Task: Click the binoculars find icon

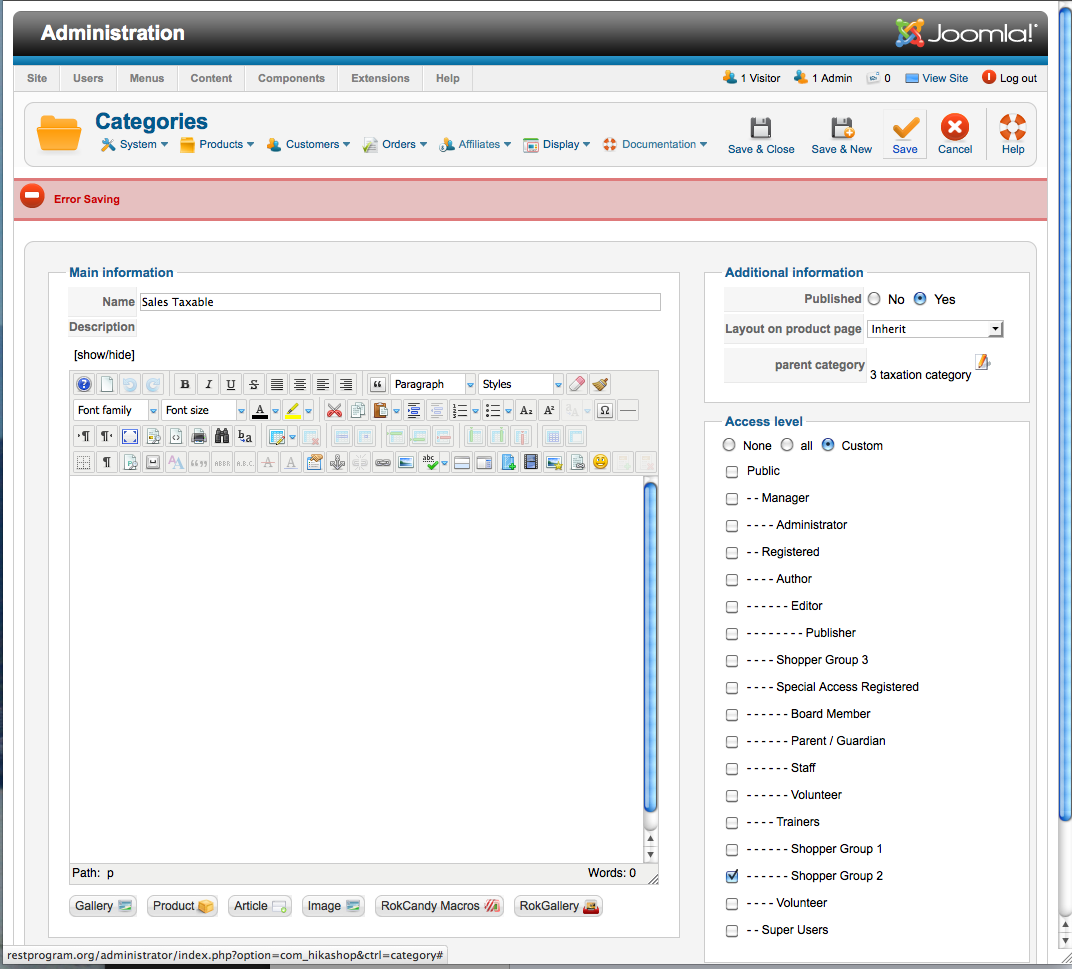Action: [222, 436]
